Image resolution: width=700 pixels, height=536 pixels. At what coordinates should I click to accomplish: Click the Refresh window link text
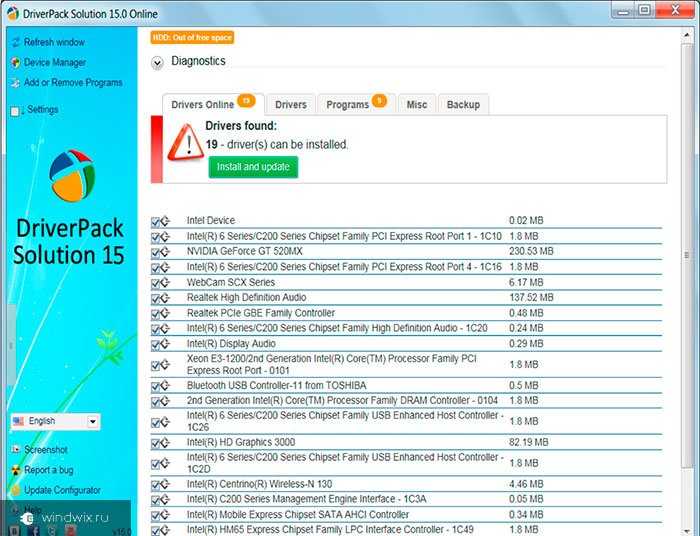tap(54, 42)
